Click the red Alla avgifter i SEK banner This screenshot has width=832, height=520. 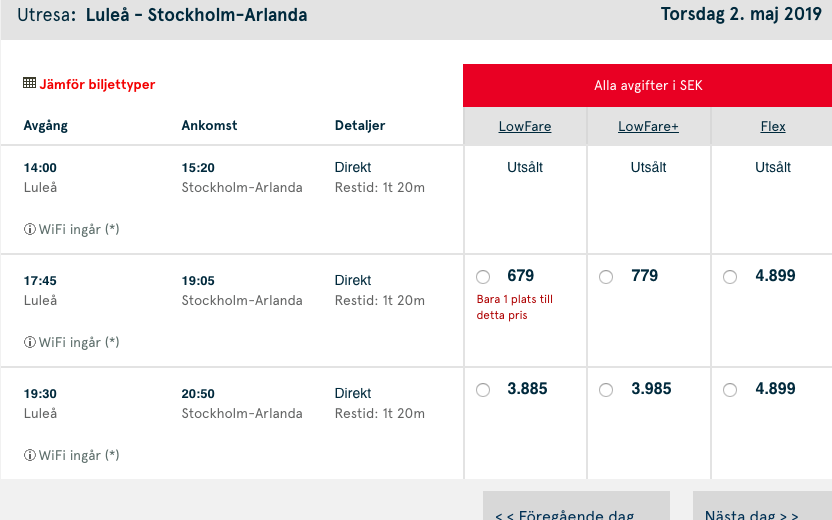648,86
